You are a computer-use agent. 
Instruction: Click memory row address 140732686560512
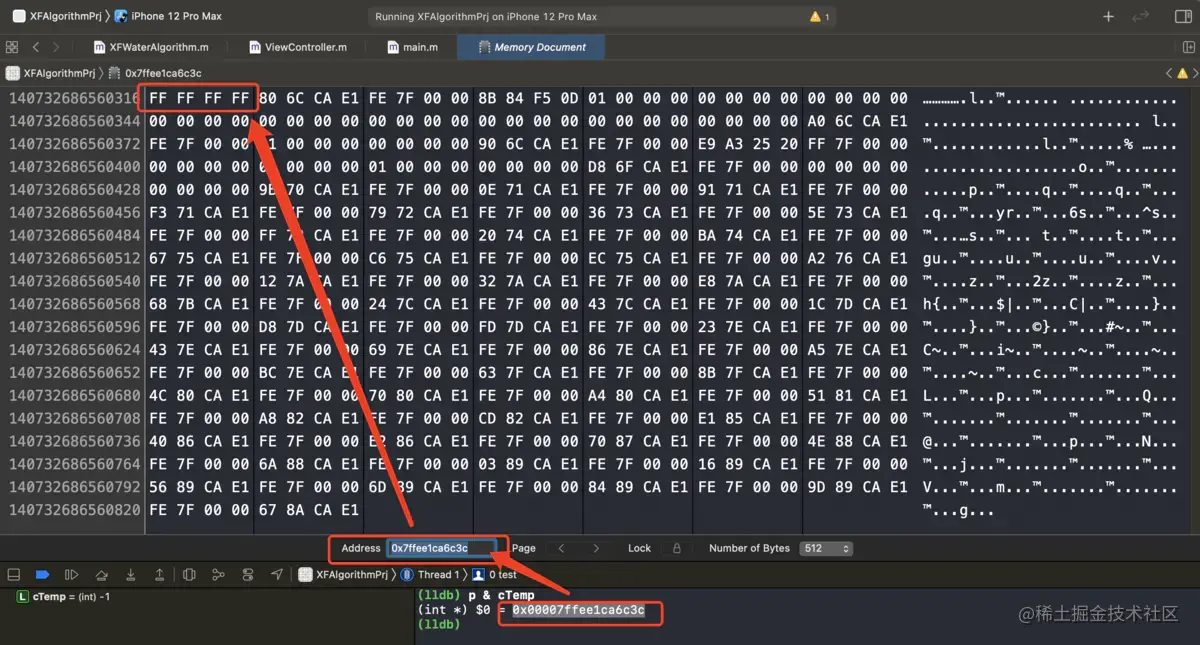74,259
